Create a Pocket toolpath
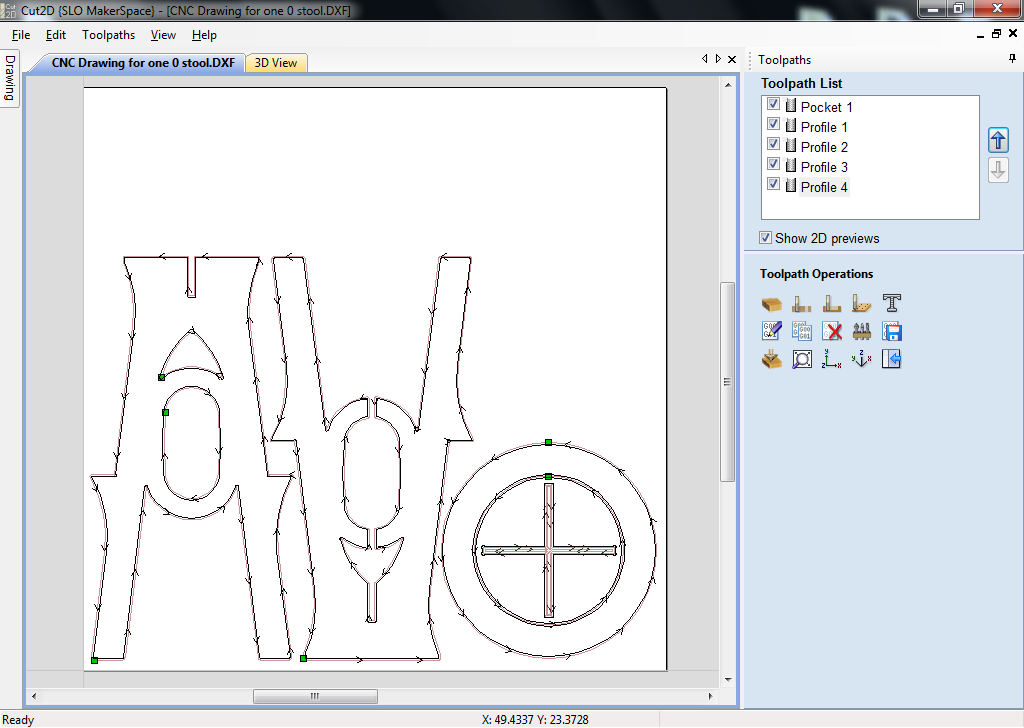The image size is (1024, 728). point(831,304)
